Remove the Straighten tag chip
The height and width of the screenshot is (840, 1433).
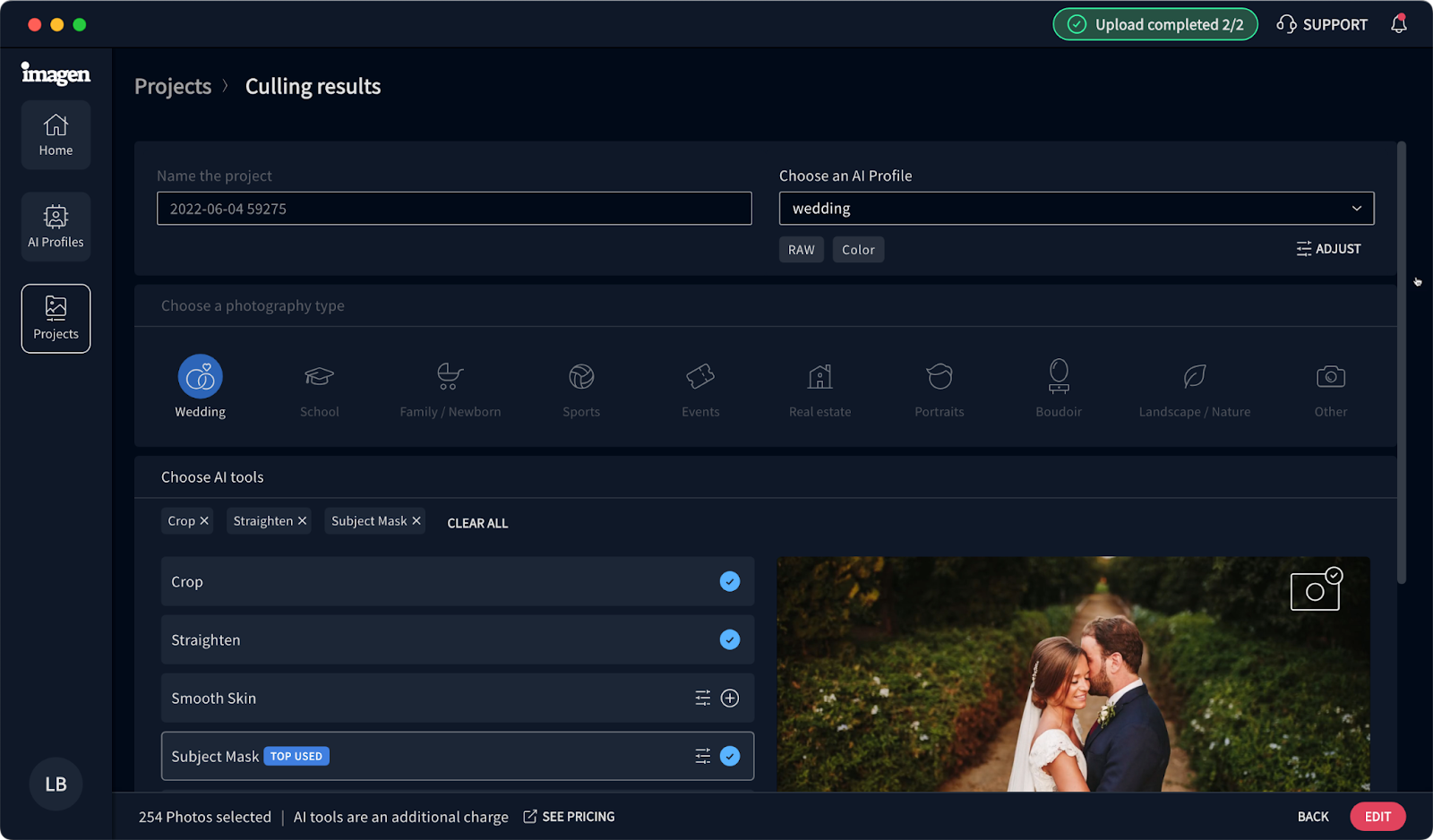click(302, 520)
